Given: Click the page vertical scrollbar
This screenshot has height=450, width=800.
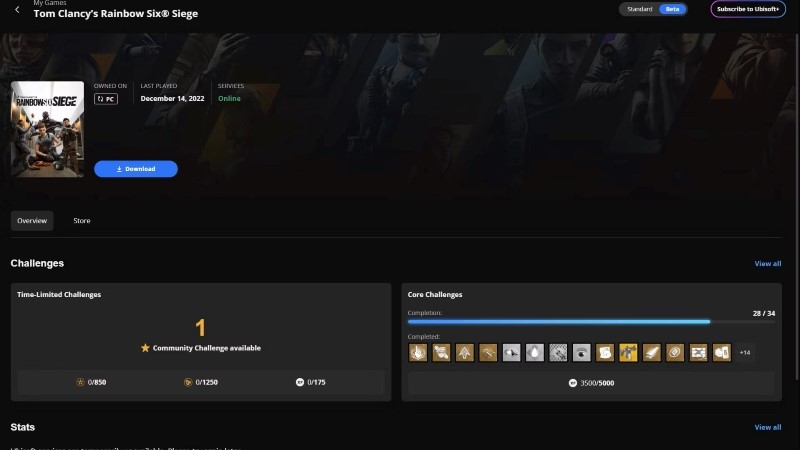Looking at the screenshot, I should 797,207.
